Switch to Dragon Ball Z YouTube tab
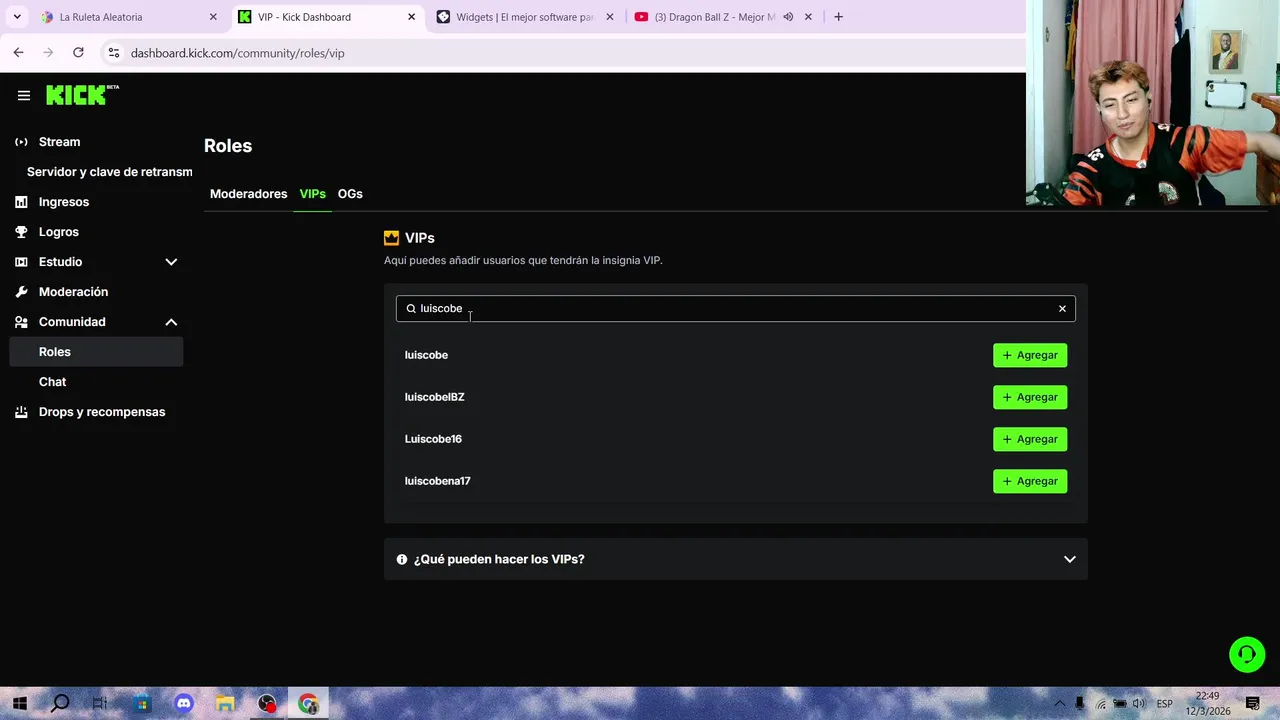 click(724, 17)
